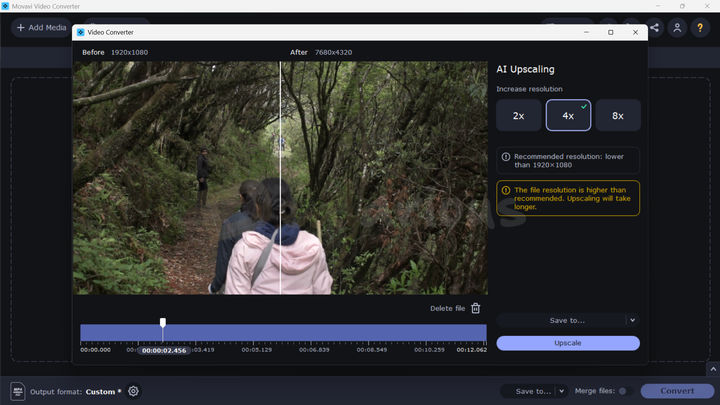Screen dimensions: 720x405
Task: Select the 8x resolution option
Action: click(x=618, y=116)
